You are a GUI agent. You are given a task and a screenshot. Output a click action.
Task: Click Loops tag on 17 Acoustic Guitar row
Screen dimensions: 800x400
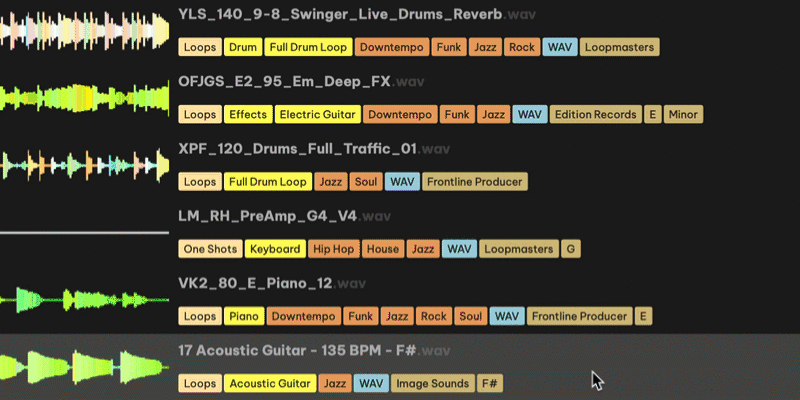[x=200, y=383]
